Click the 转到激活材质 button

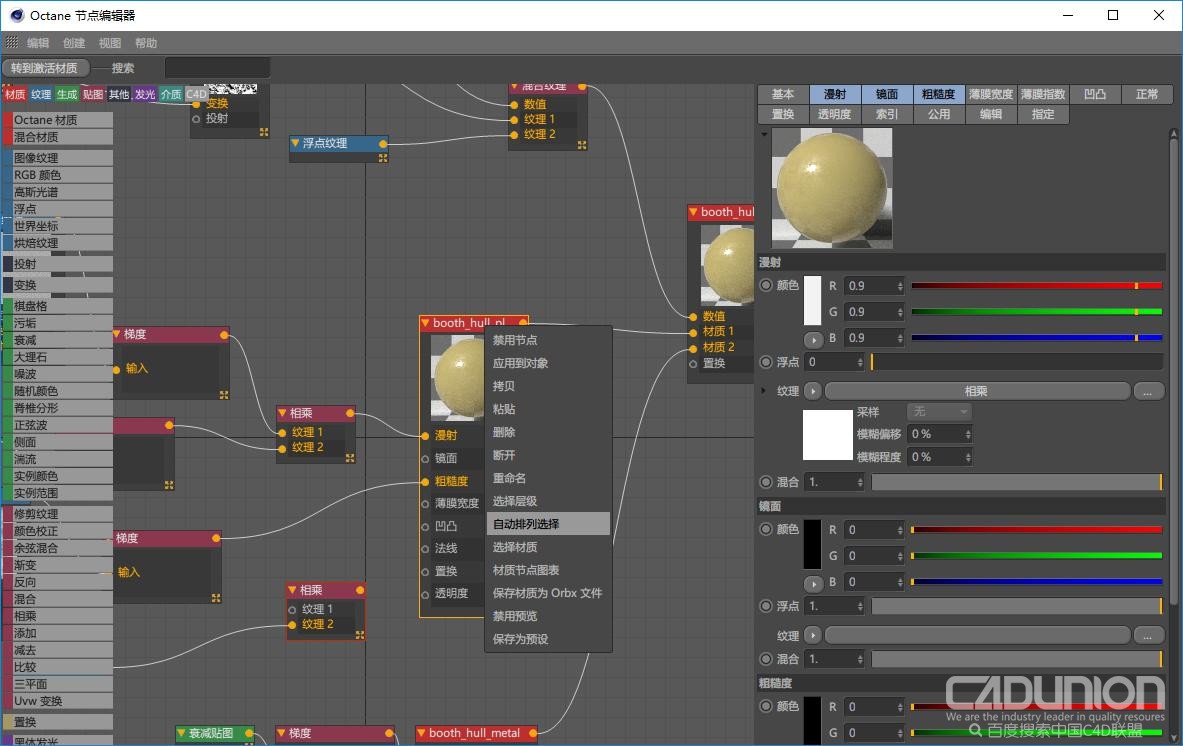[x=45, y=68]
